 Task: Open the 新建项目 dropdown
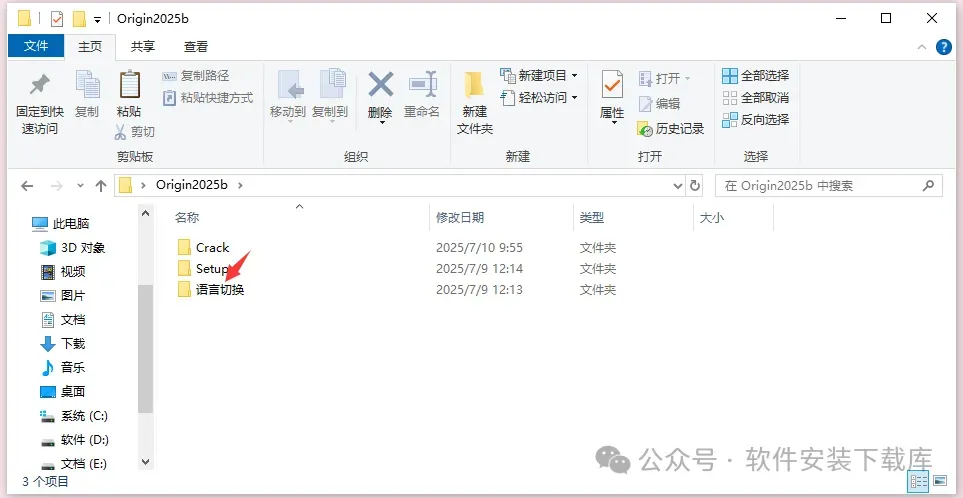(x=539, y=76)
